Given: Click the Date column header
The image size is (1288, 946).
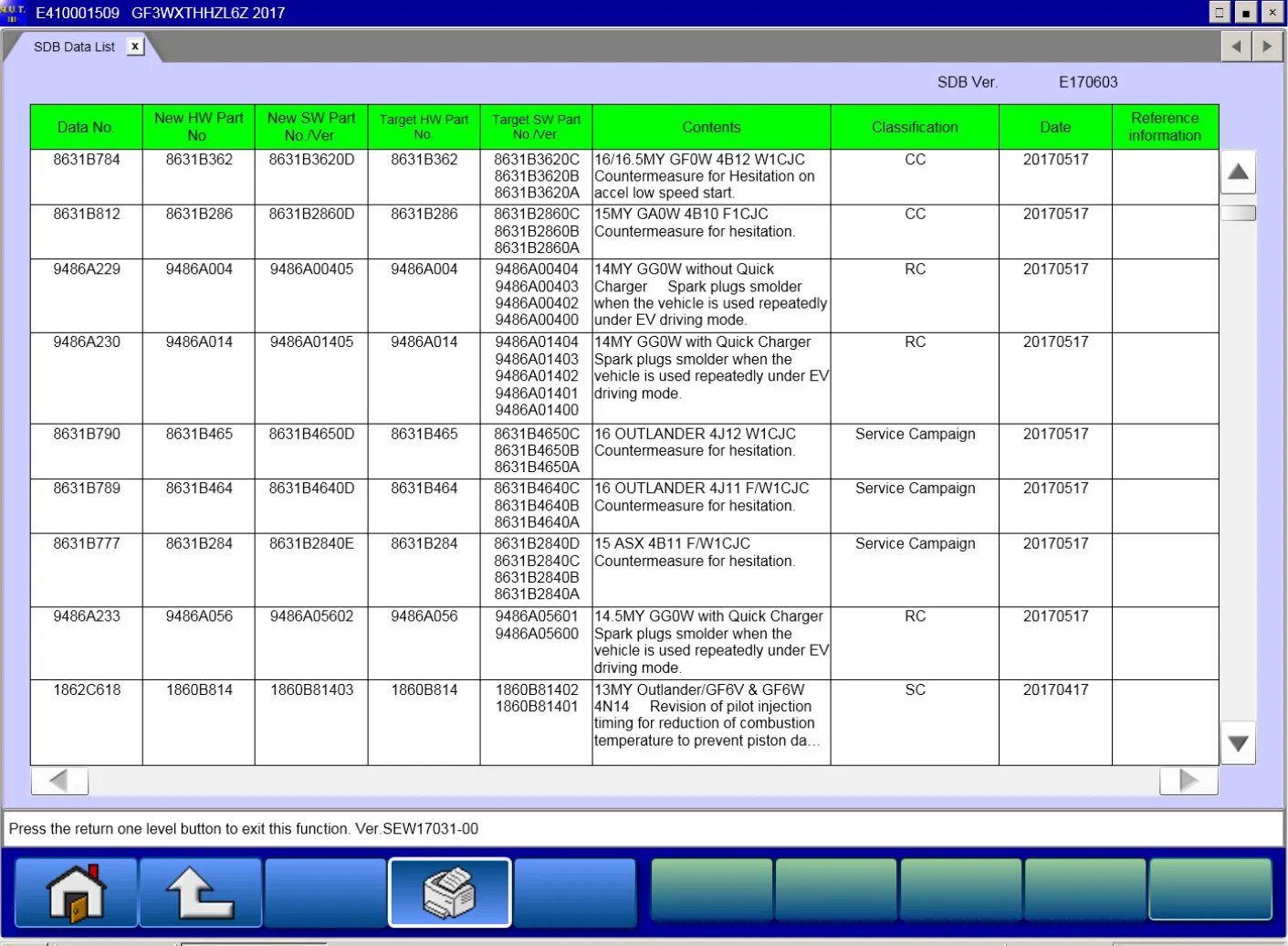Looking at the screenshot, I should 1055,127.
